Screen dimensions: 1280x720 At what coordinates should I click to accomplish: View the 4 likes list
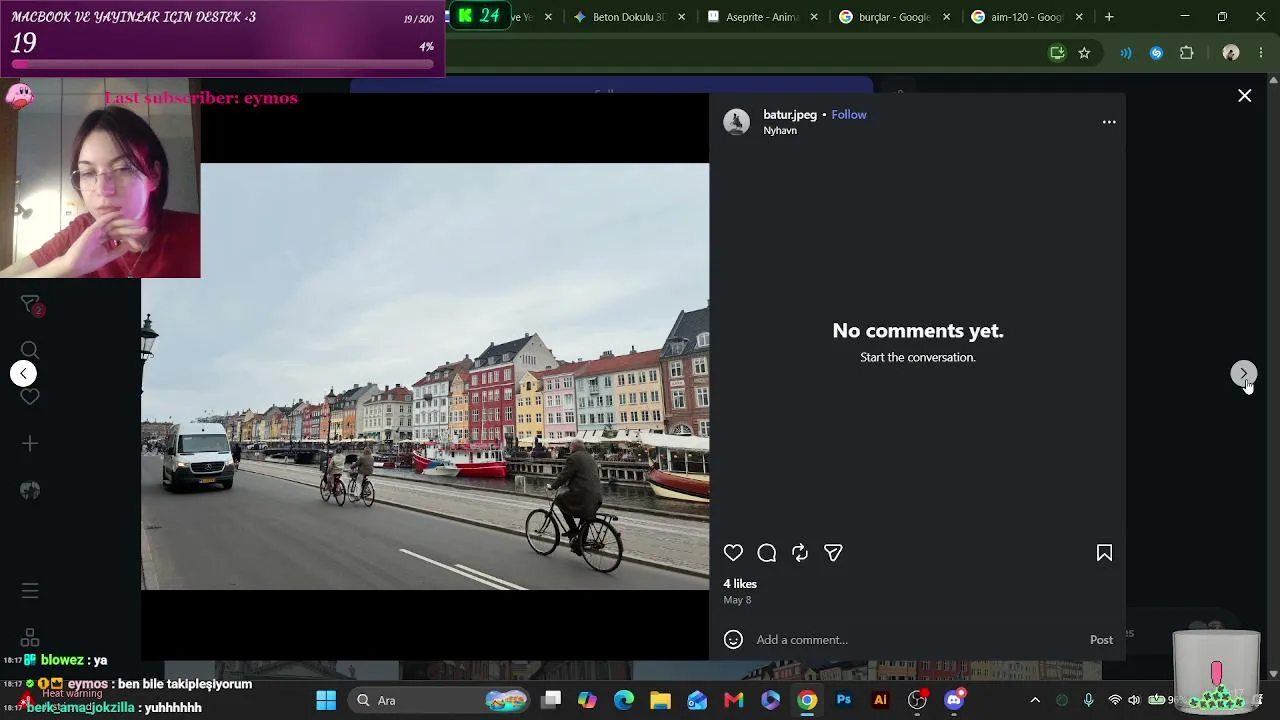(740, 584)
